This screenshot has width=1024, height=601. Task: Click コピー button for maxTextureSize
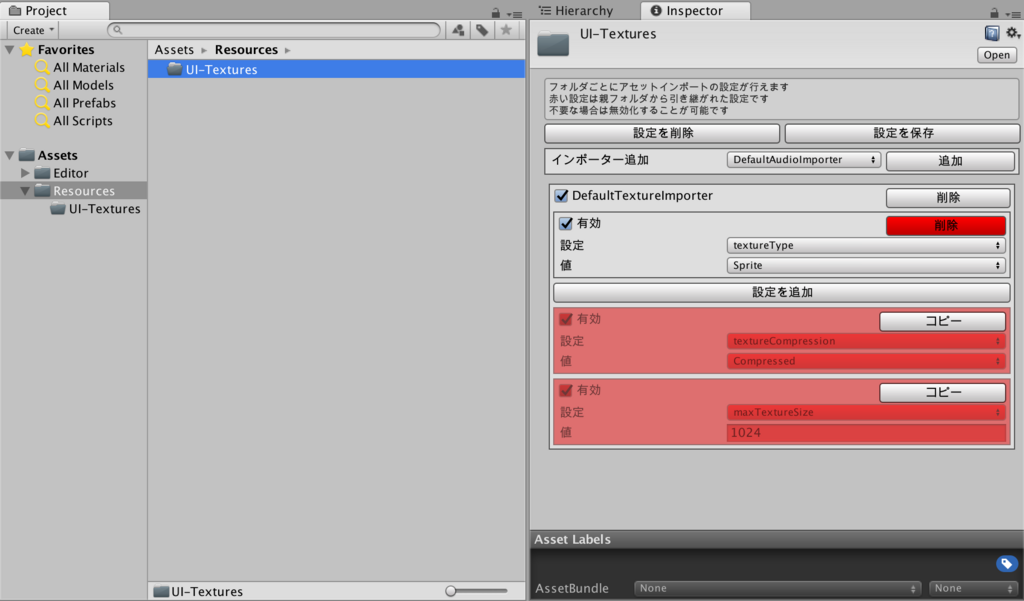tap(942, 393)
